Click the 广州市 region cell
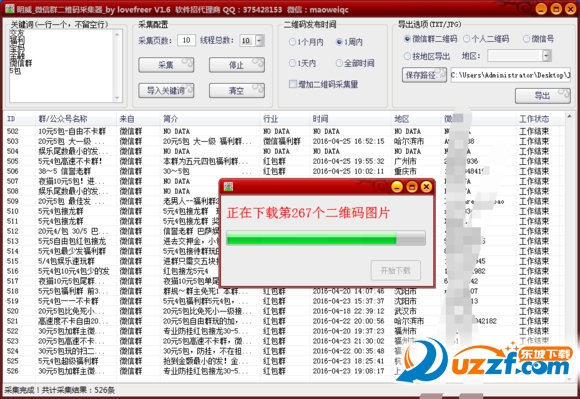 coord(405,161)
